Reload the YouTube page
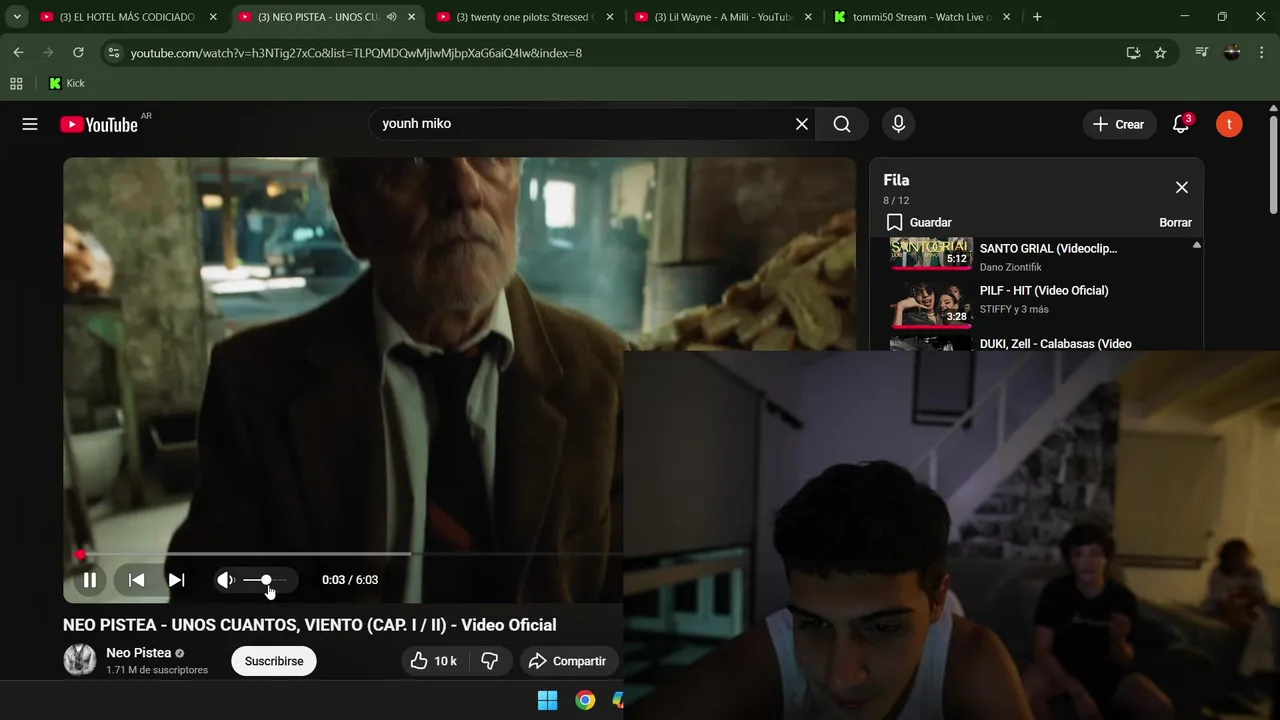1280x720 pixels. 78,53
